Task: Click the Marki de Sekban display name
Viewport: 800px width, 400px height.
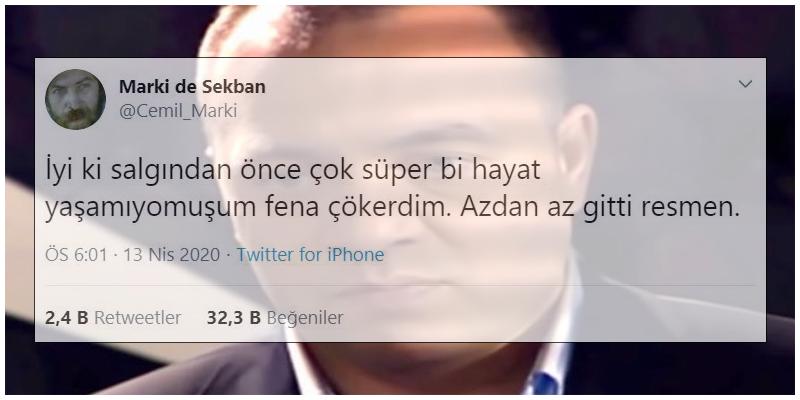Action: (x=192, y=87)
